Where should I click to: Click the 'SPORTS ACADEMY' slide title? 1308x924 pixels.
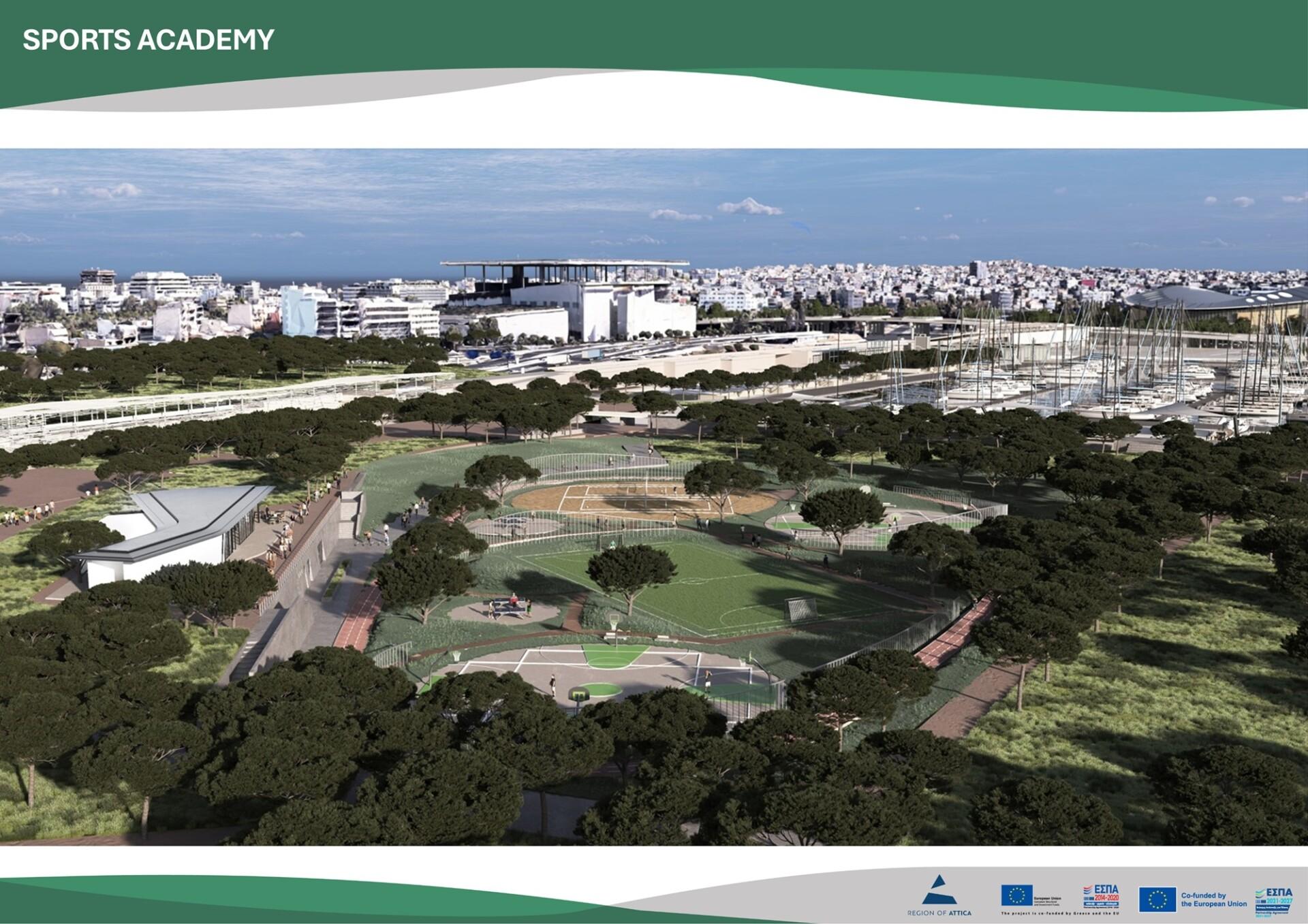coord(149,40)
